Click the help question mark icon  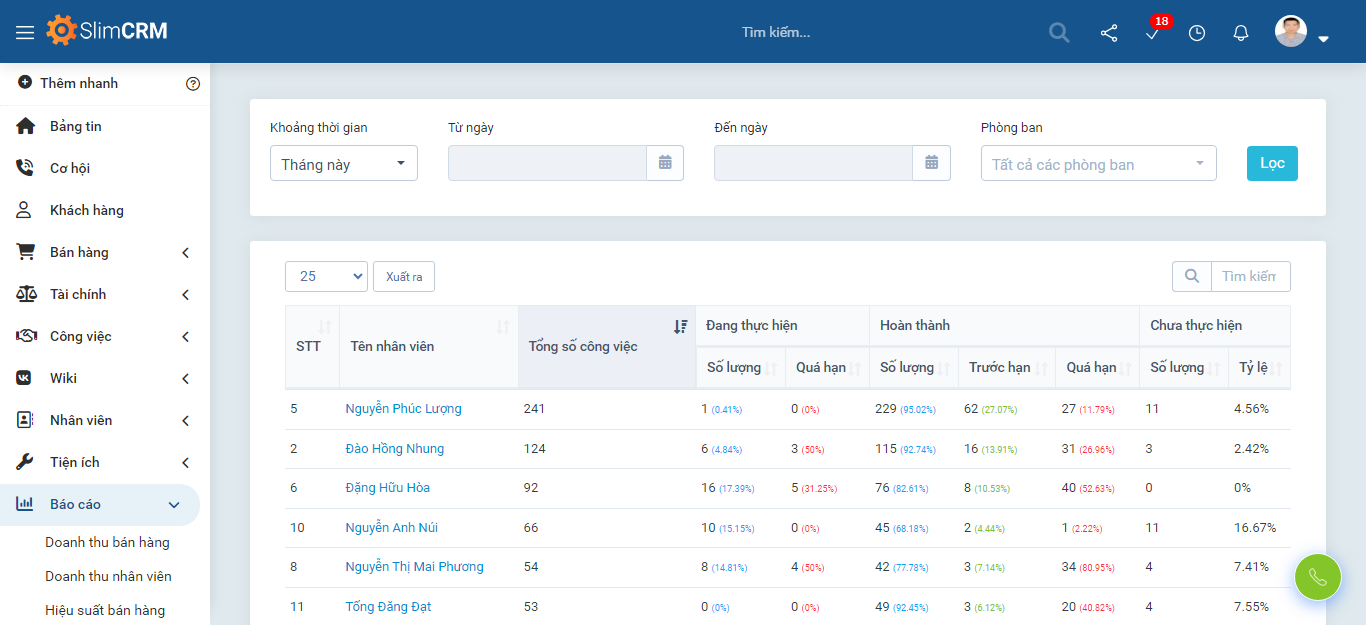(x=193, y=84)
